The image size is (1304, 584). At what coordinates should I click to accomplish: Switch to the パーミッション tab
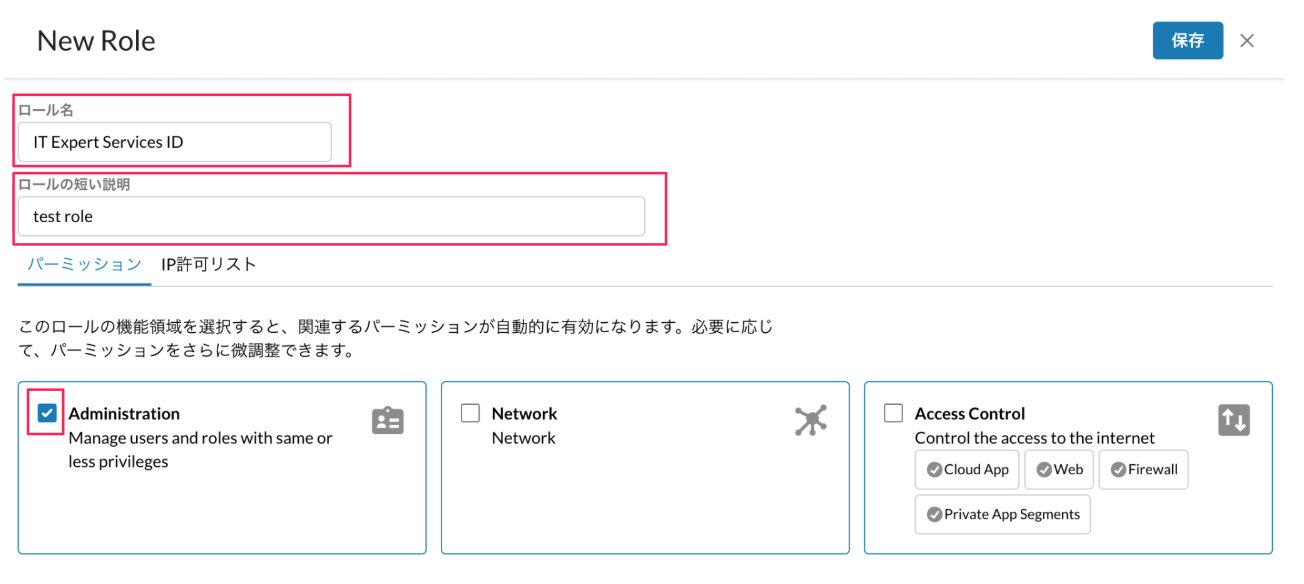[84, 265]
